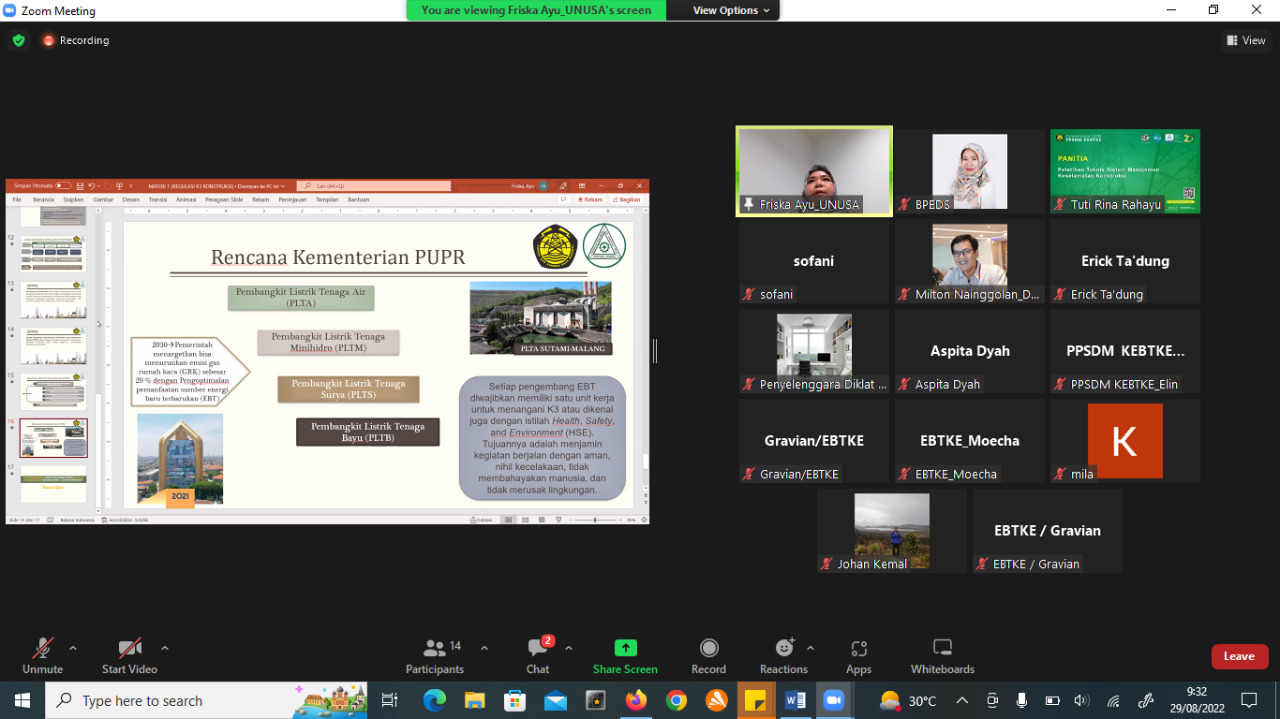
Task: Click the red Leave button
Action: (x=1239, y=656)
